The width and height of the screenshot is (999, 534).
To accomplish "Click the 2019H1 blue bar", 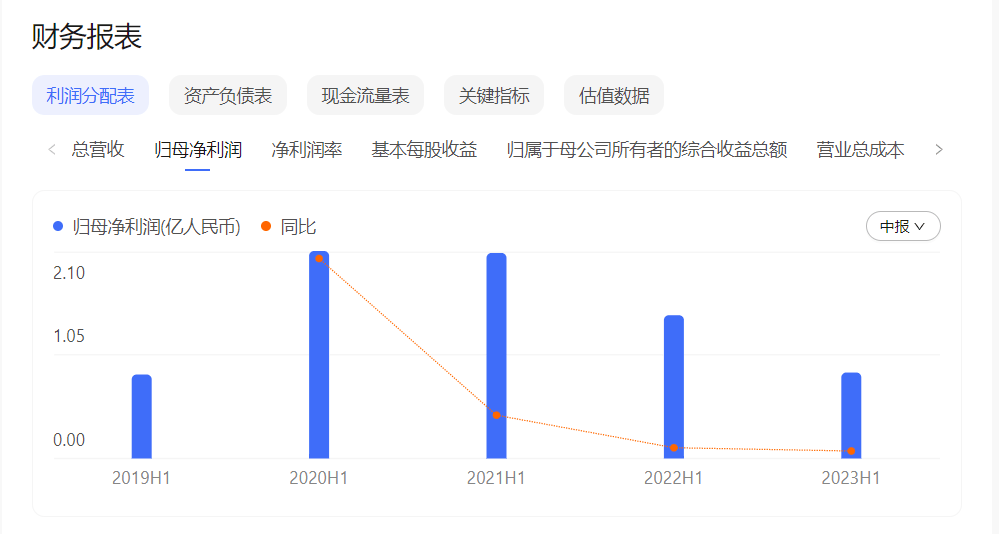I will [x=142, y=417].
